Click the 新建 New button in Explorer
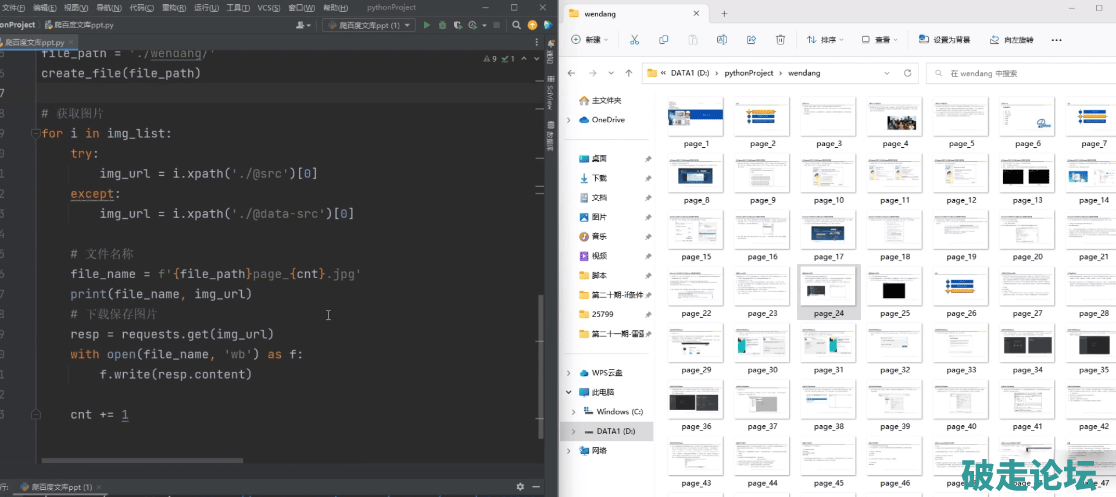Viewport: 1116px width, 497px height. pyautogui.click(x=591, y=40)
